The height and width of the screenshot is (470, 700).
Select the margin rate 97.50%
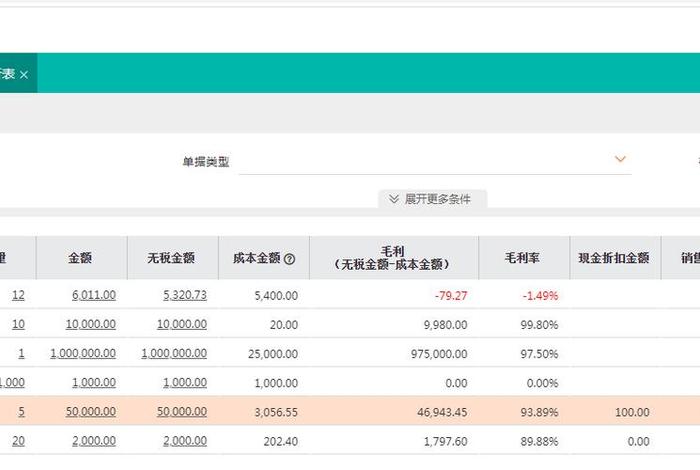click(539, 354)
